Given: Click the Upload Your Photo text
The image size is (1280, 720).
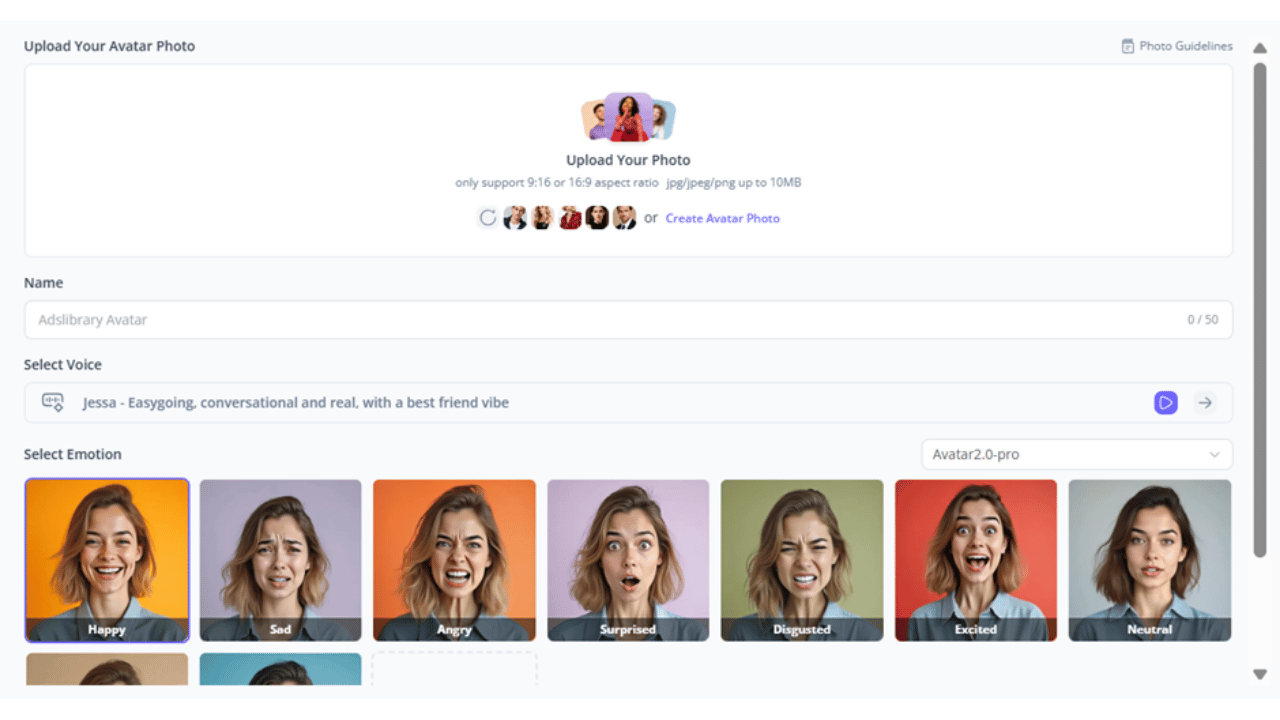Looking at the screenshot, I should (x=628, y=160).
